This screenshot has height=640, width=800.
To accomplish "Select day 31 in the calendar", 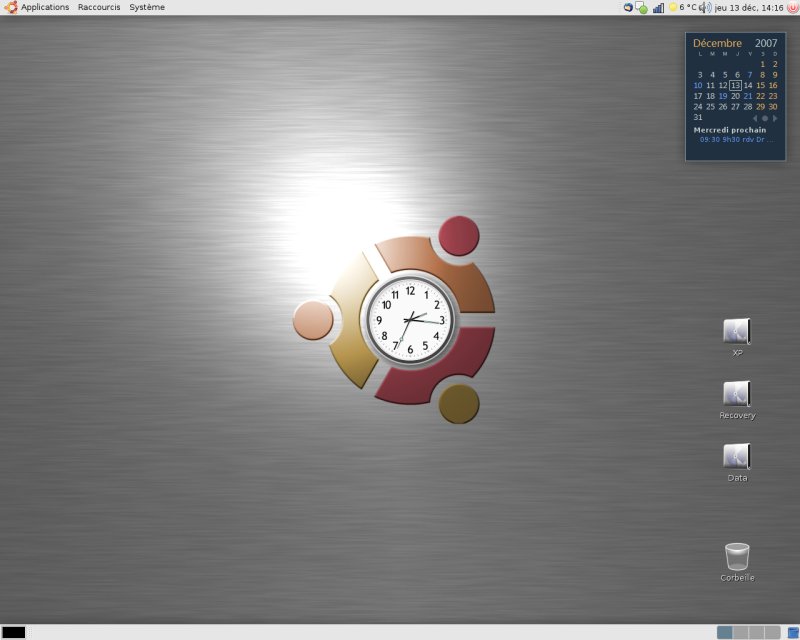I will [x=698, y=117].
